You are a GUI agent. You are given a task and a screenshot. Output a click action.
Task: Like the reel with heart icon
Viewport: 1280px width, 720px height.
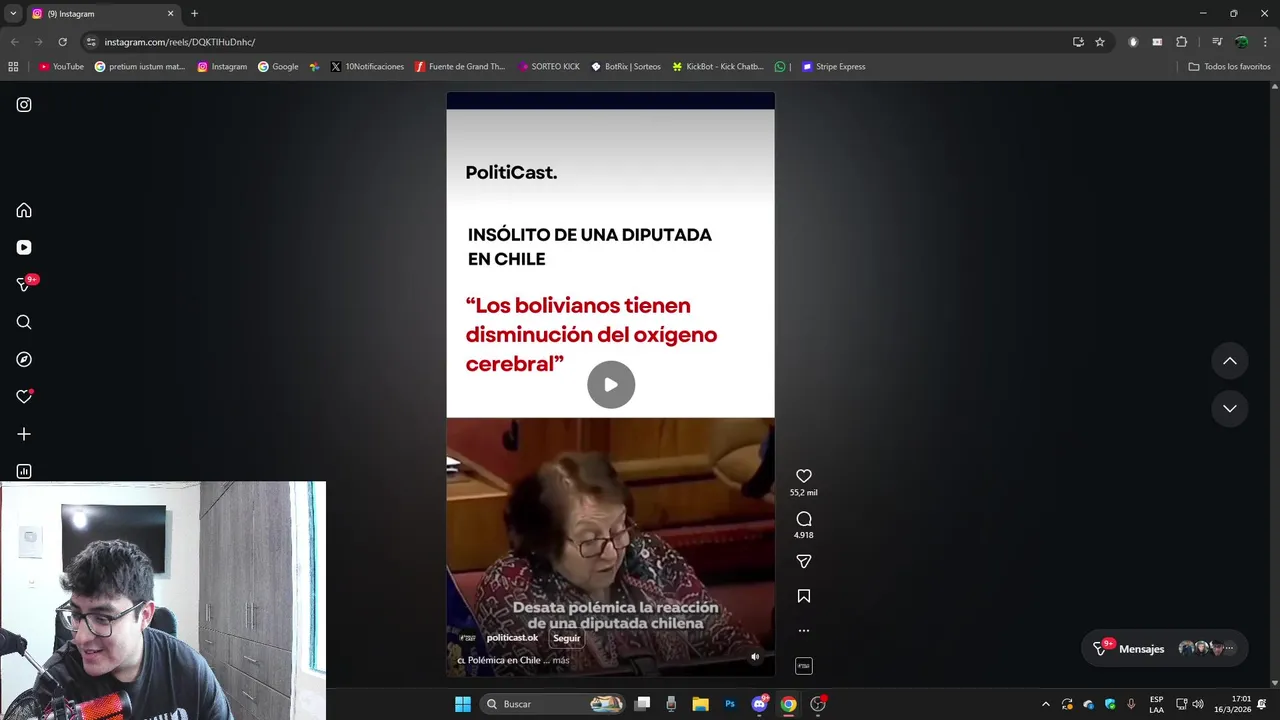[x=803, y=476]
